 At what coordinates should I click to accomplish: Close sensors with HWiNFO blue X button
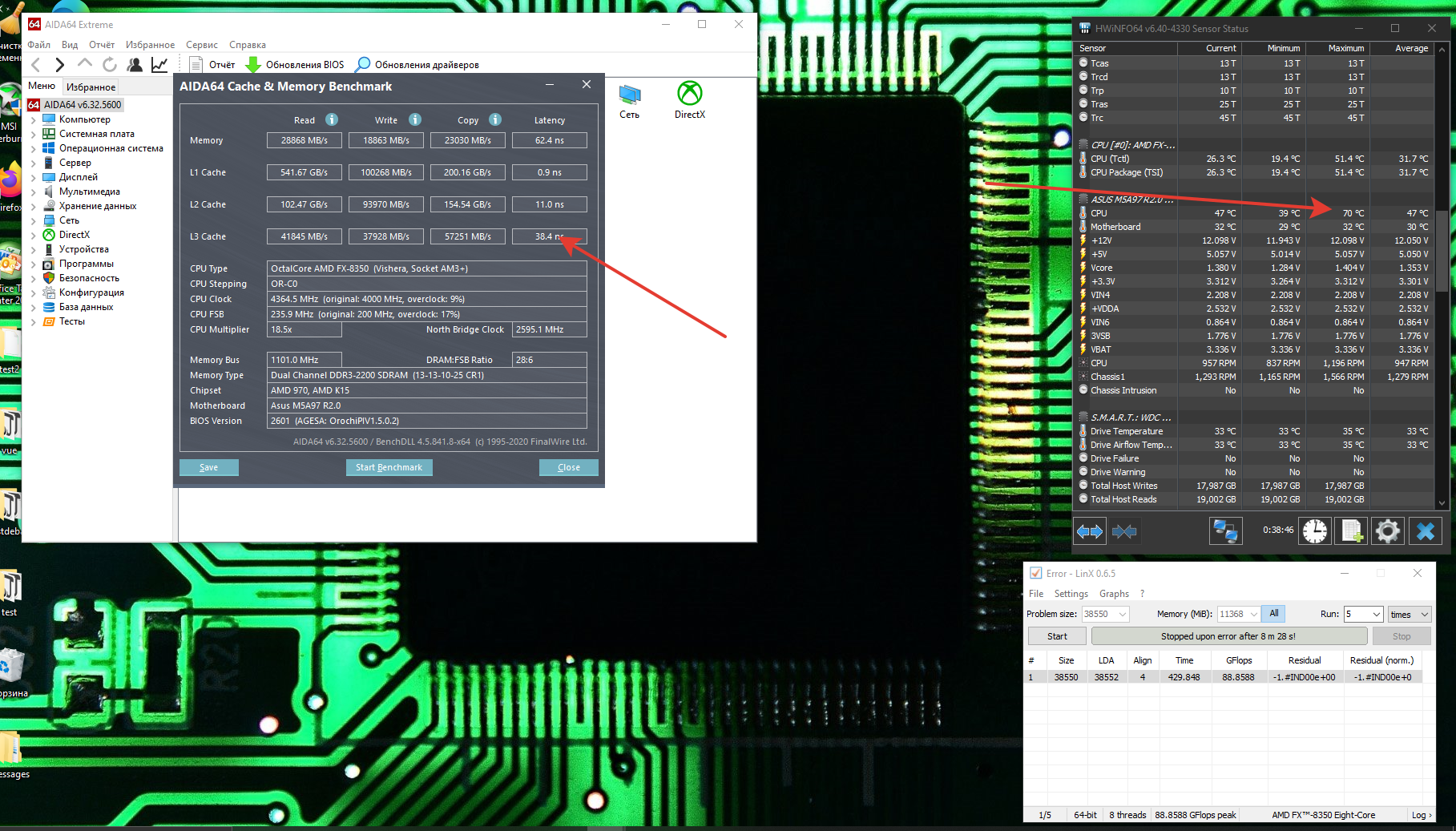click(x=1426, y=530)
